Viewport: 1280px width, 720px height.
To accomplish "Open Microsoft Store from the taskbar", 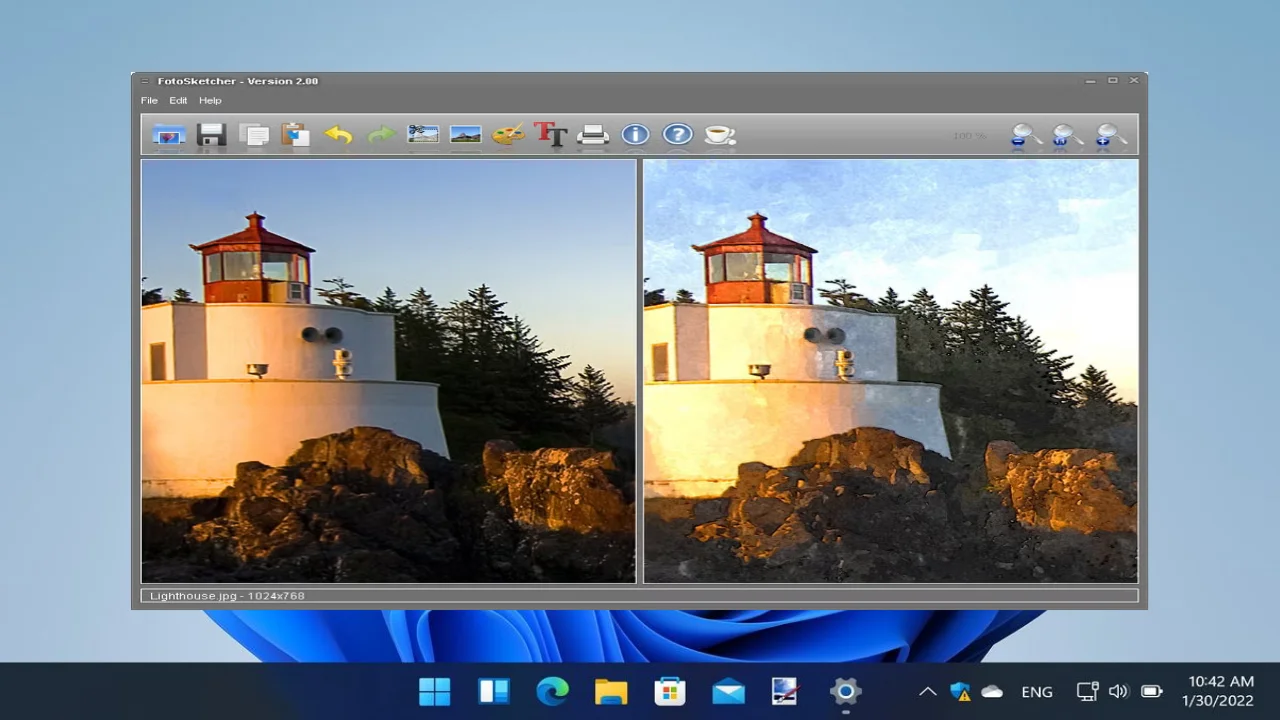I will coord(669,691).
